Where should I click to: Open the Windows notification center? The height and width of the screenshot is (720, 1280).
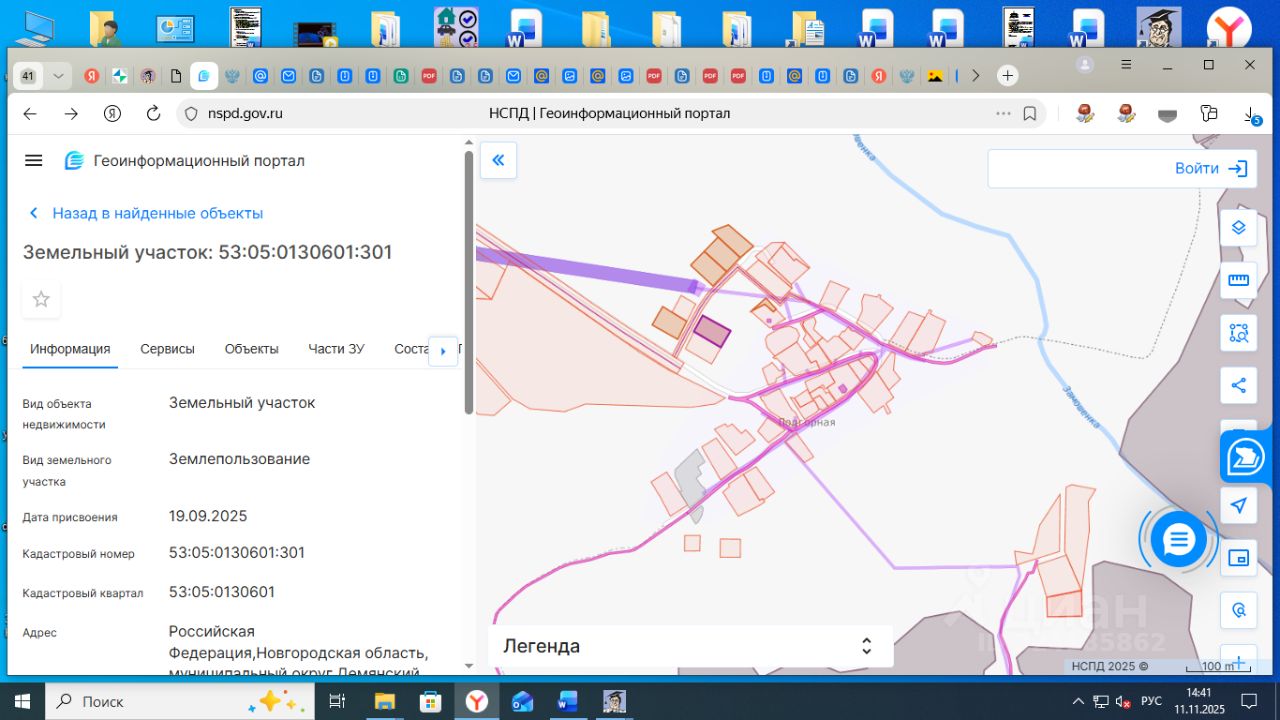pyautogui.click(x=1248, y=701)
